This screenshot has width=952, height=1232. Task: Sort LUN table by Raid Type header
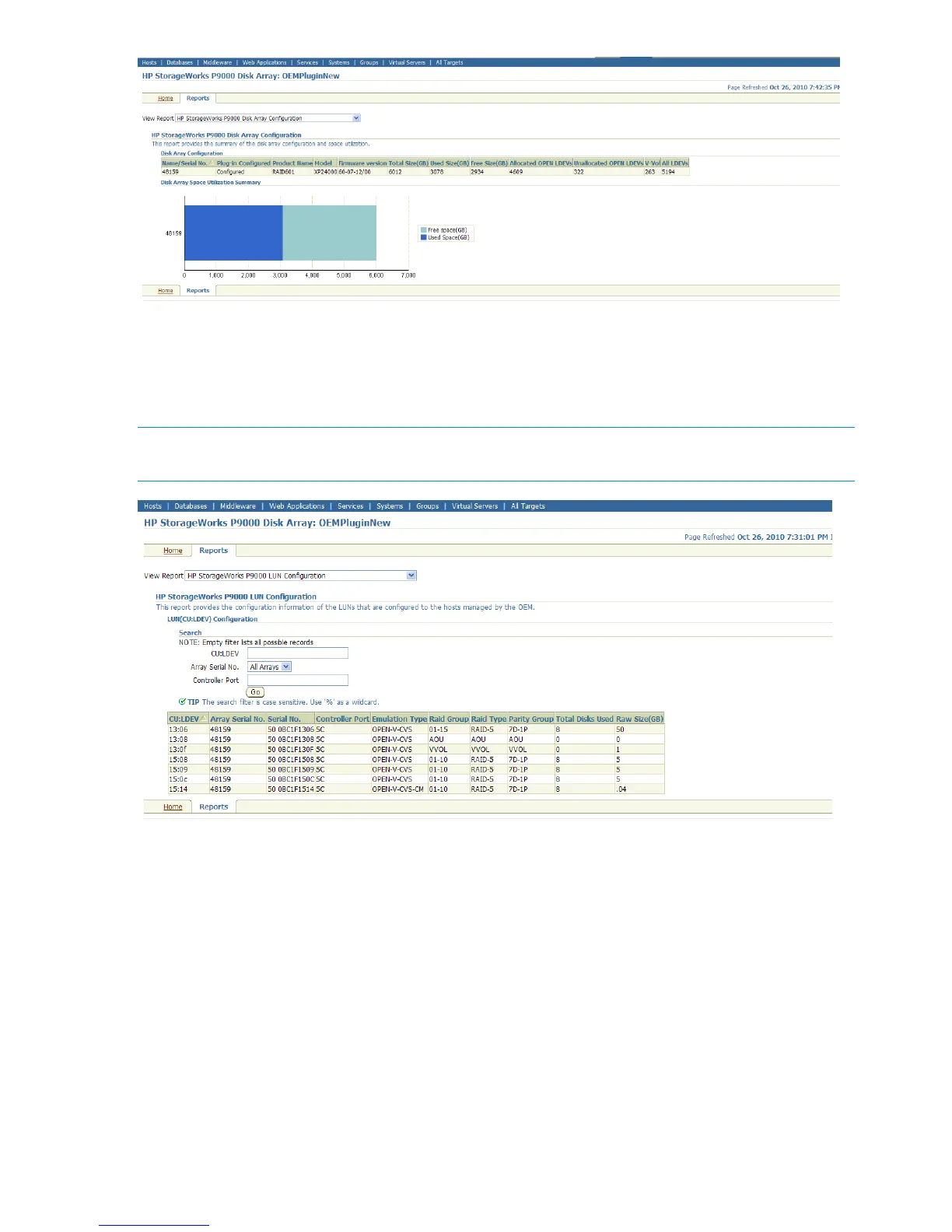pos(488,719)
